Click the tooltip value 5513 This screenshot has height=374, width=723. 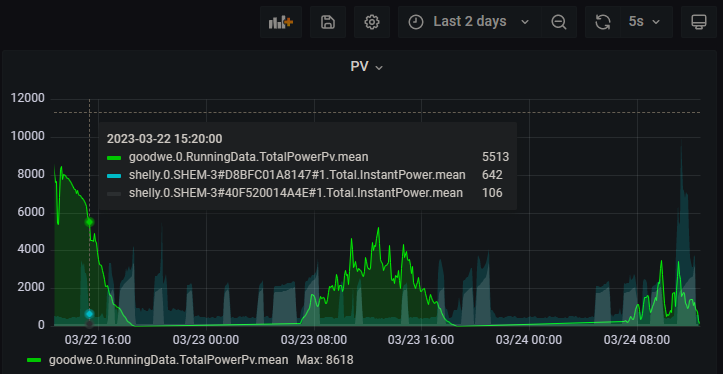click(x=495, y=157)
